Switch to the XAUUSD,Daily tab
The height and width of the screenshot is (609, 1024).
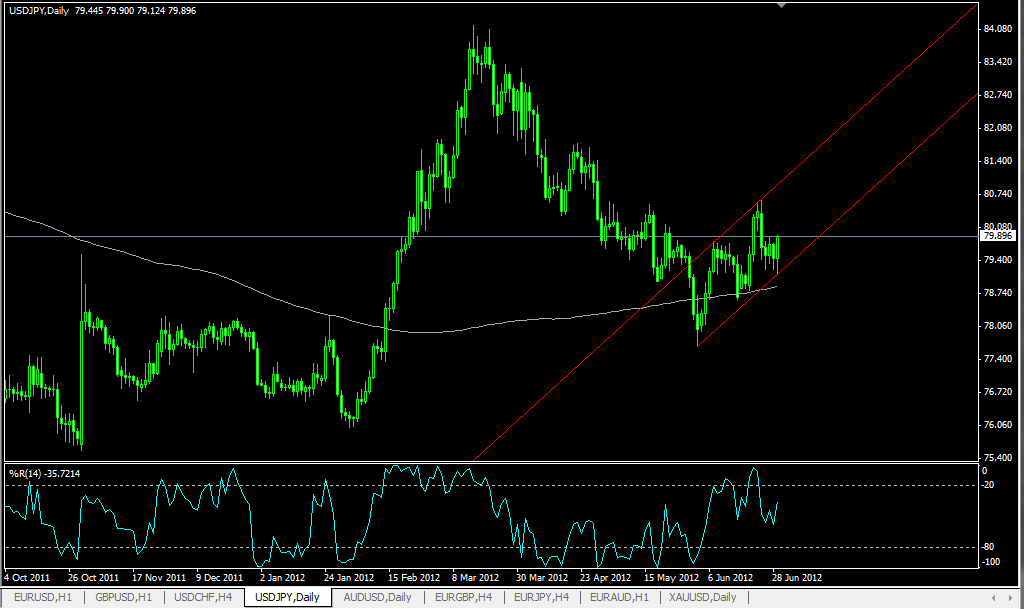(x=703, y=597)
